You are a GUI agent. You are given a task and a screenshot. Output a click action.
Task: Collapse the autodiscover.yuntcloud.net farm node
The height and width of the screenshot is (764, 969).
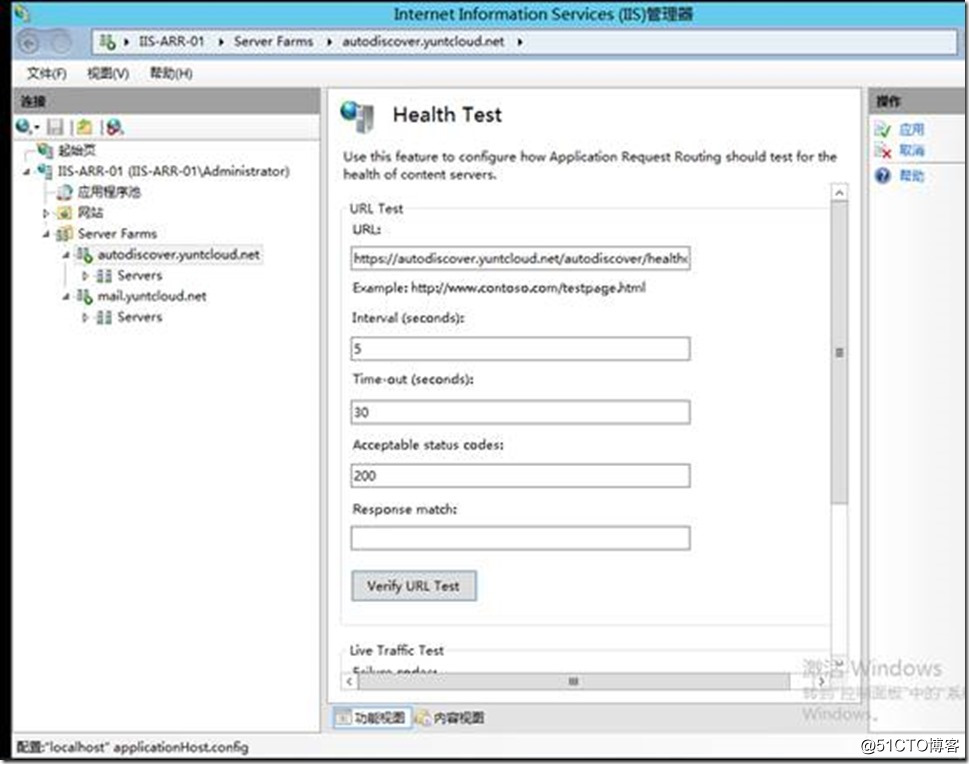(x=66, y=255)
